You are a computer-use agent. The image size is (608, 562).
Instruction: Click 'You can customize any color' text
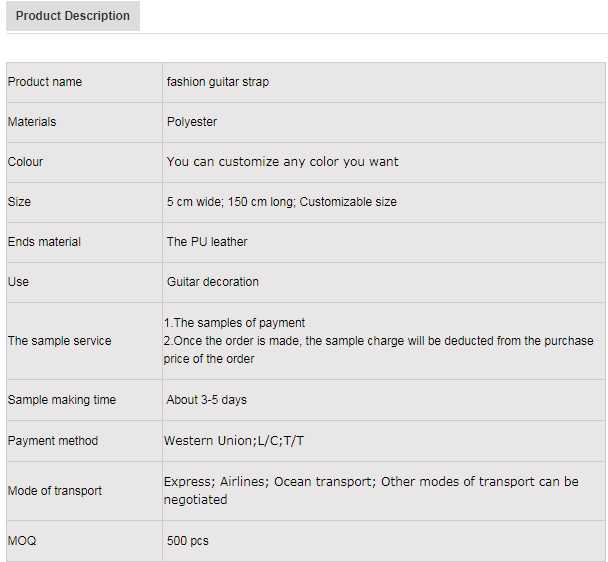click(x=282, y=162)
